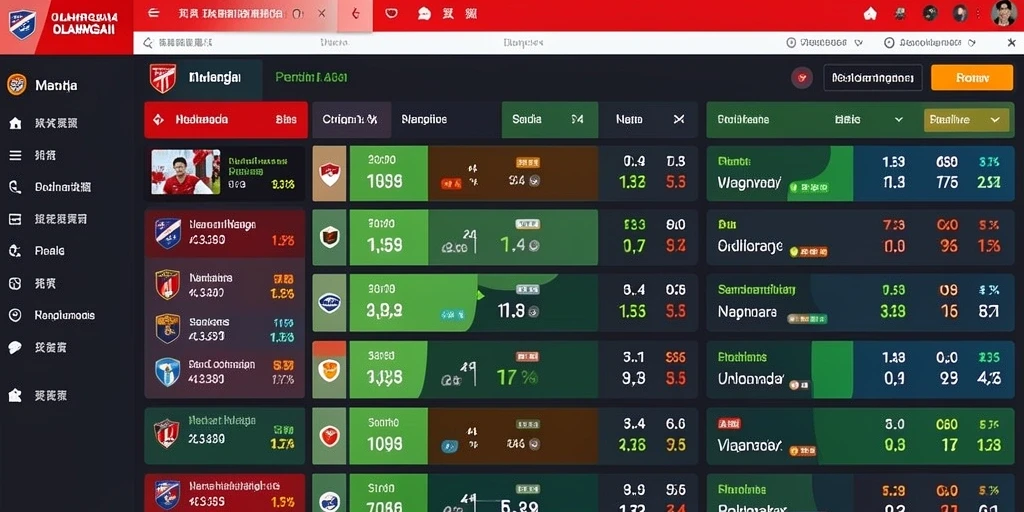Open the sidebar speech bubble icon
1024x512 pixels.
click(15, 347)
